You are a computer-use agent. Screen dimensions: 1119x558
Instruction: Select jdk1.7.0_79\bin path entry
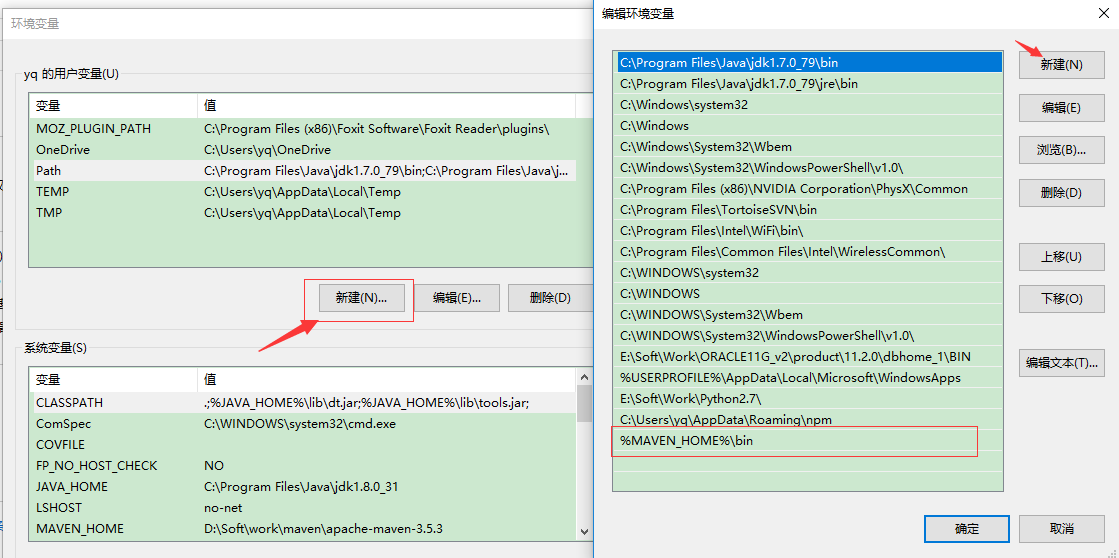click(x=809, y=63)
